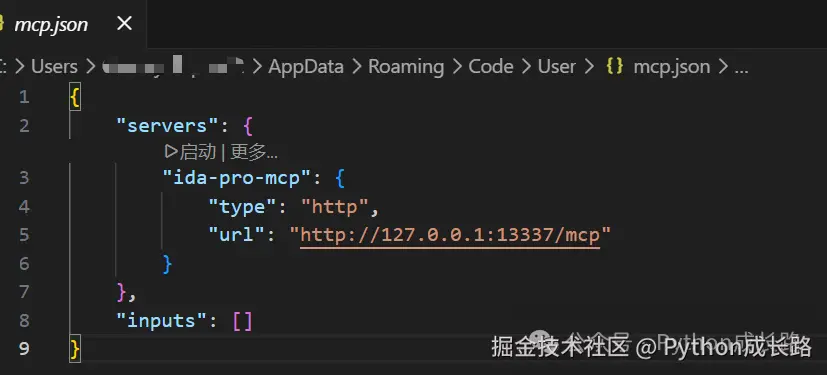
Task: Open the Code breadcrumb segment
Action: click(491, 66)
